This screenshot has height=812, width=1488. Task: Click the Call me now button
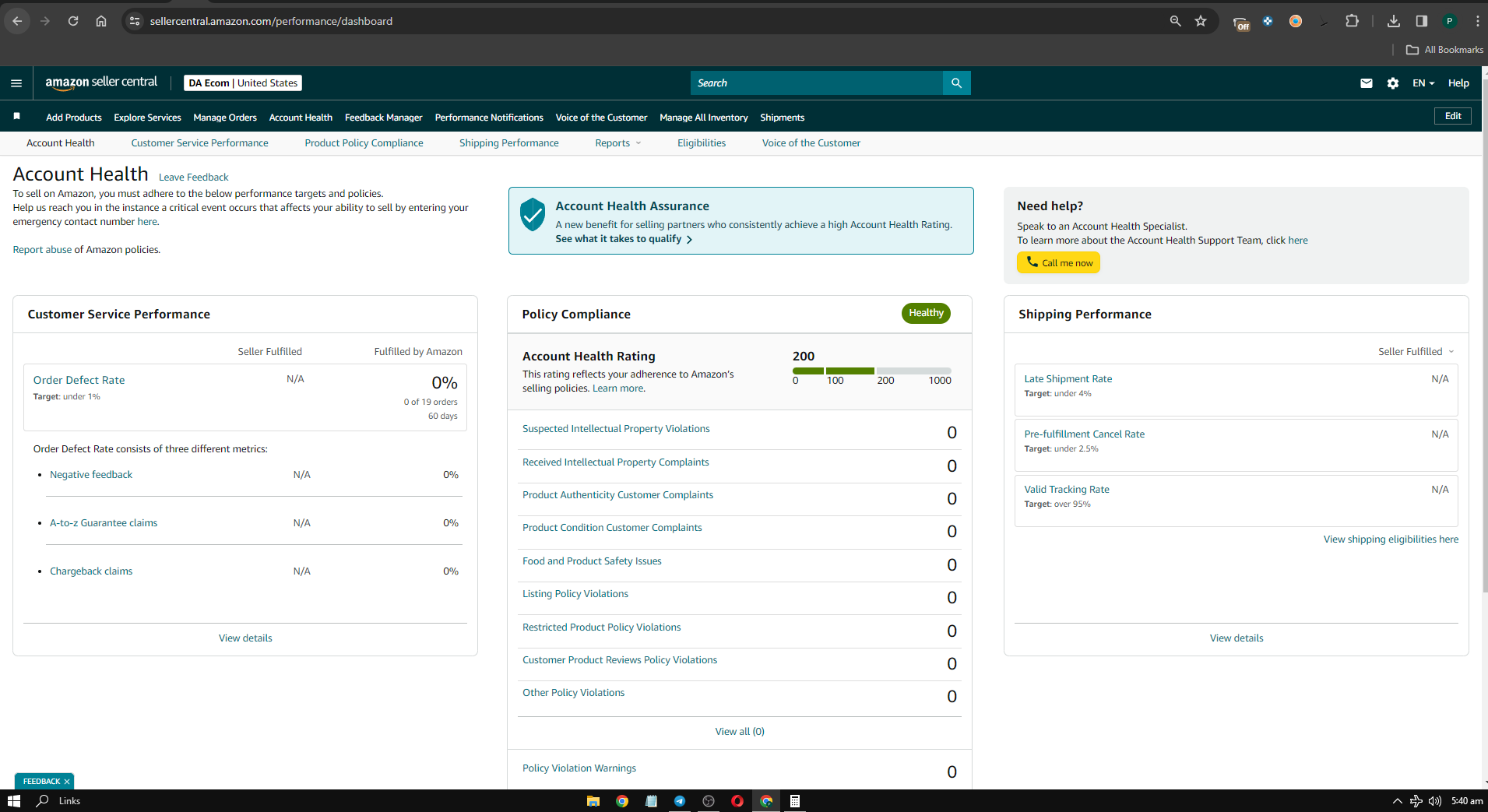pyautogui.click(x=1058, y=262)
